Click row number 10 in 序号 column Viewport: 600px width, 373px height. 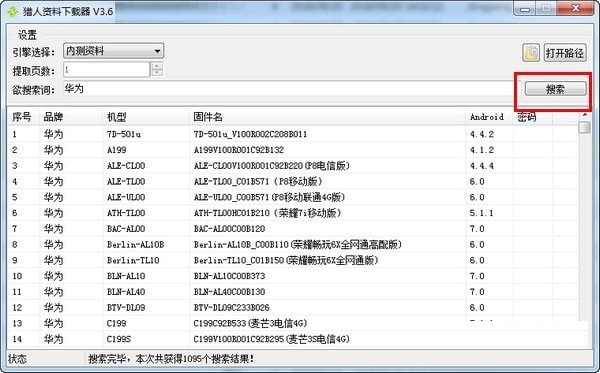click(17, 276)
